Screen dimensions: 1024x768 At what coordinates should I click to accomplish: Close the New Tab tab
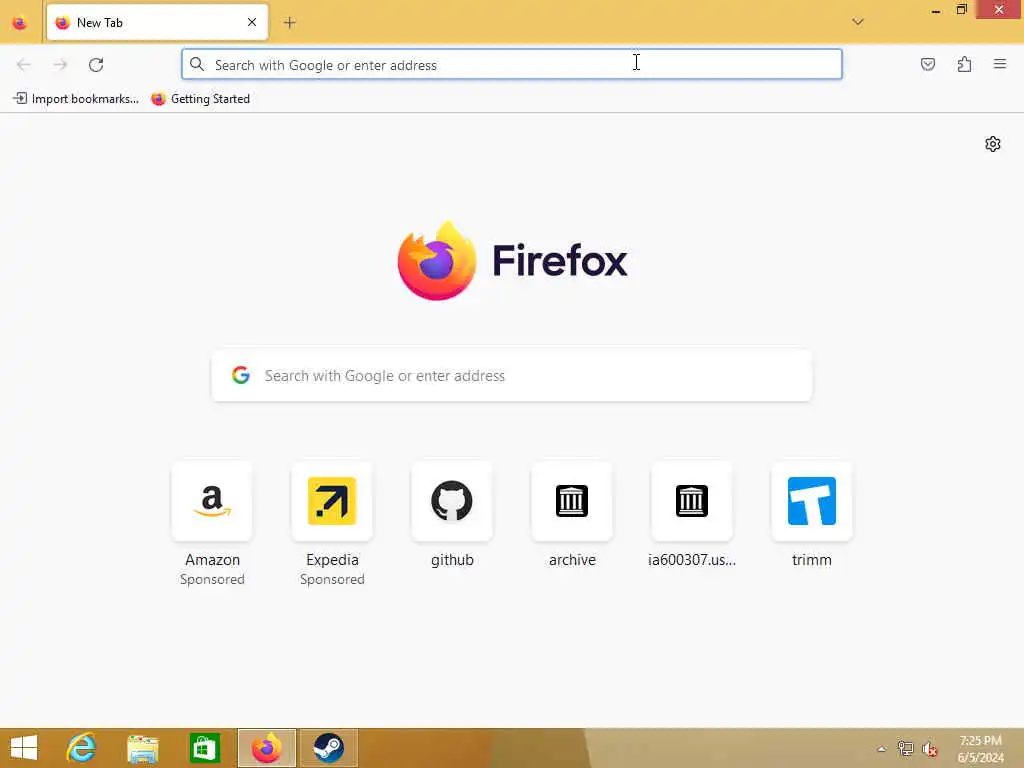pos(252,22)
